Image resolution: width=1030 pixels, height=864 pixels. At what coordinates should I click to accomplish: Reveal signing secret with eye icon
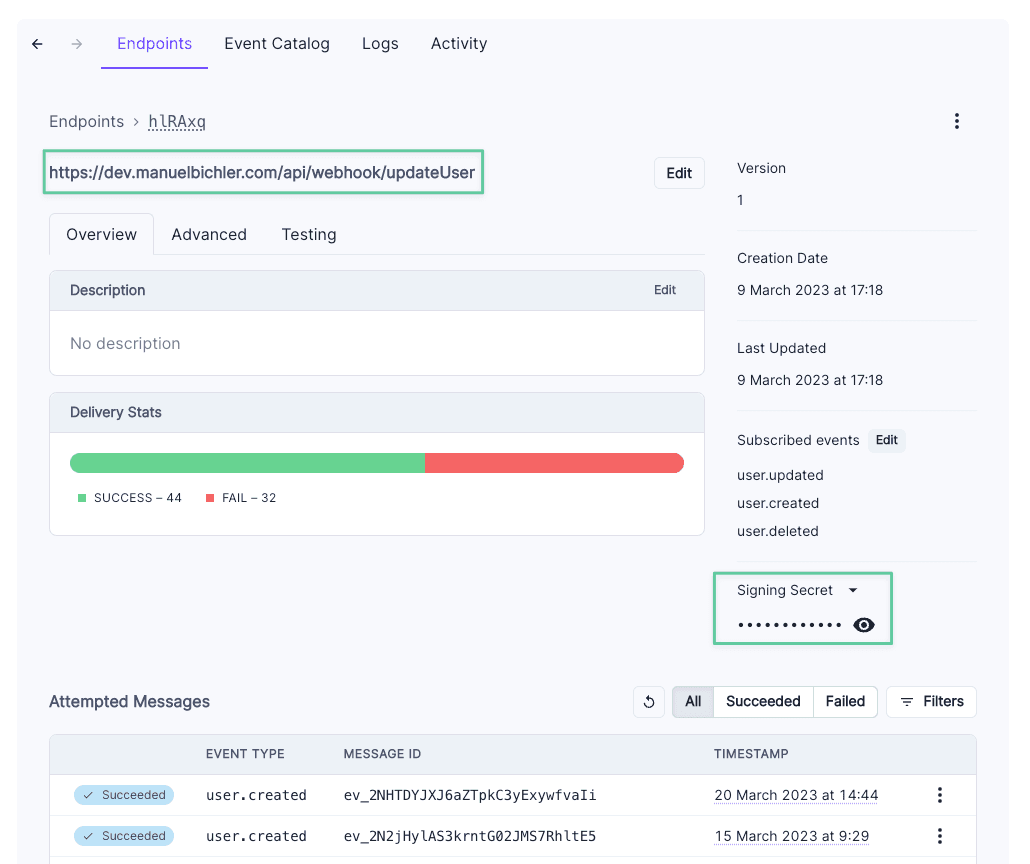[x=863, y=625]
